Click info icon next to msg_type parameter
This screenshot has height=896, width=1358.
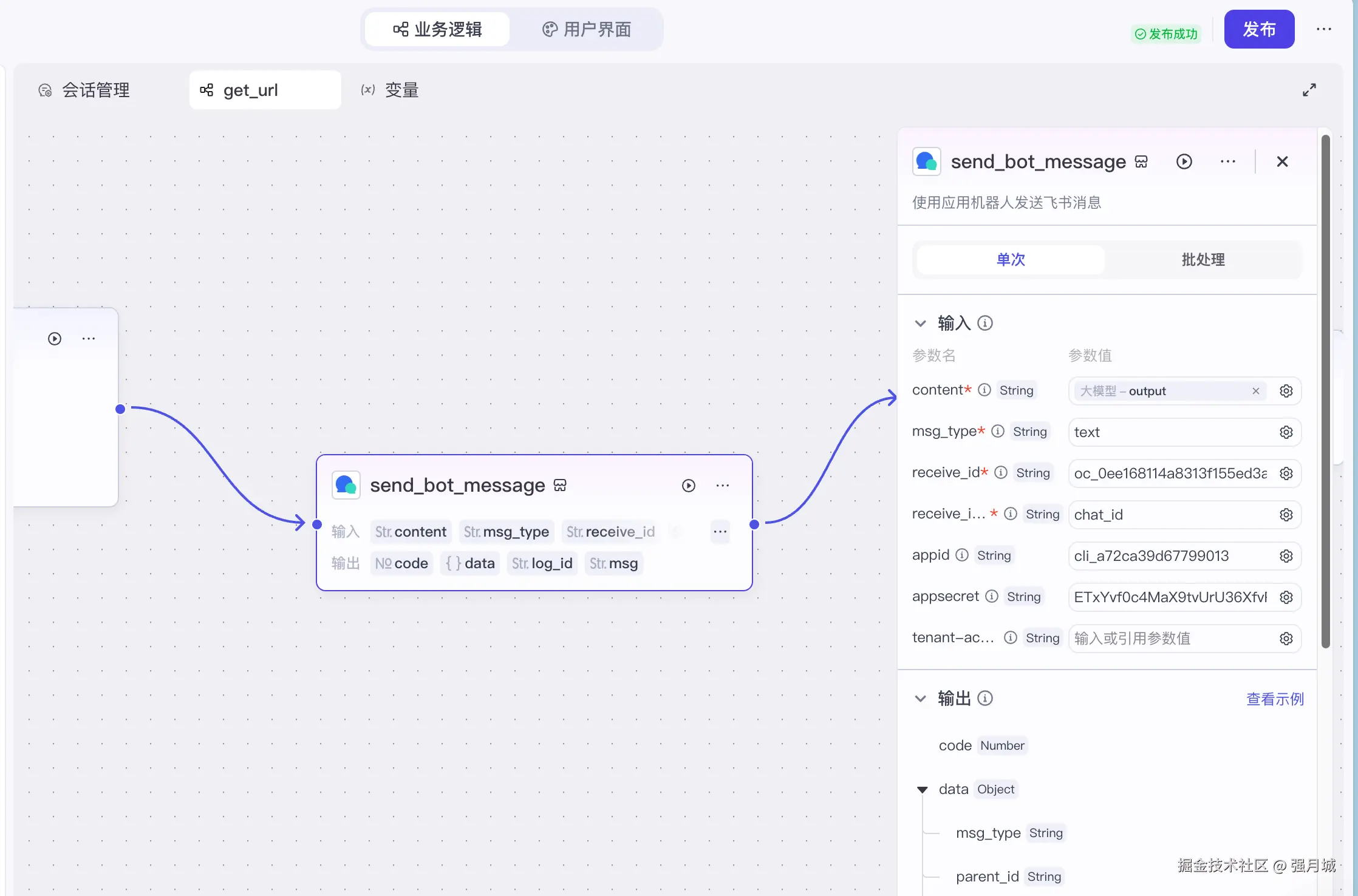pyautogui.click(x=997, y=431)
